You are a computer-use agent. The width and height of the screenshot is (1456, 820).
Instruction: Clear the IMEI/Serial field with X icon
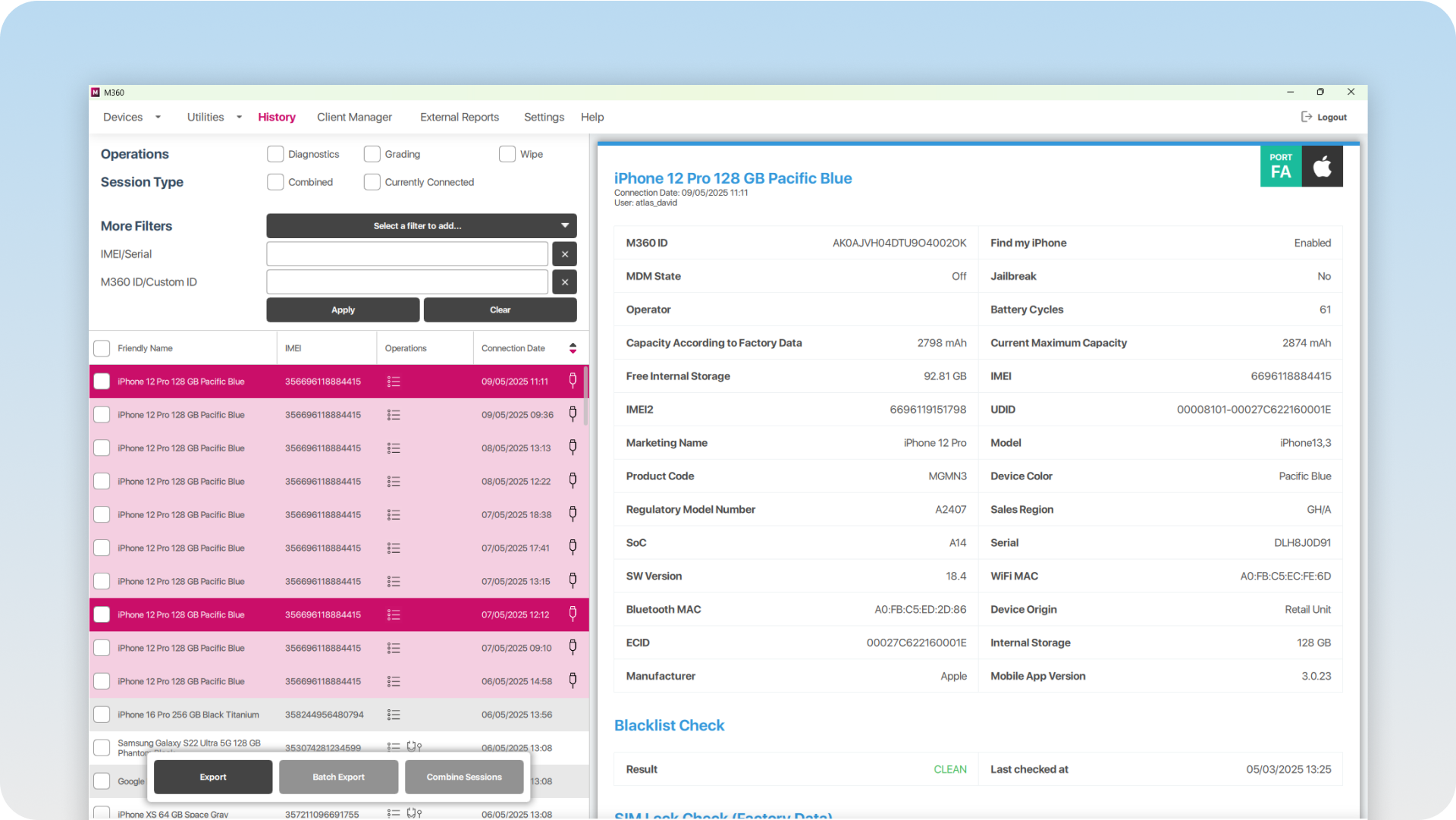click(x=565, y=254)
